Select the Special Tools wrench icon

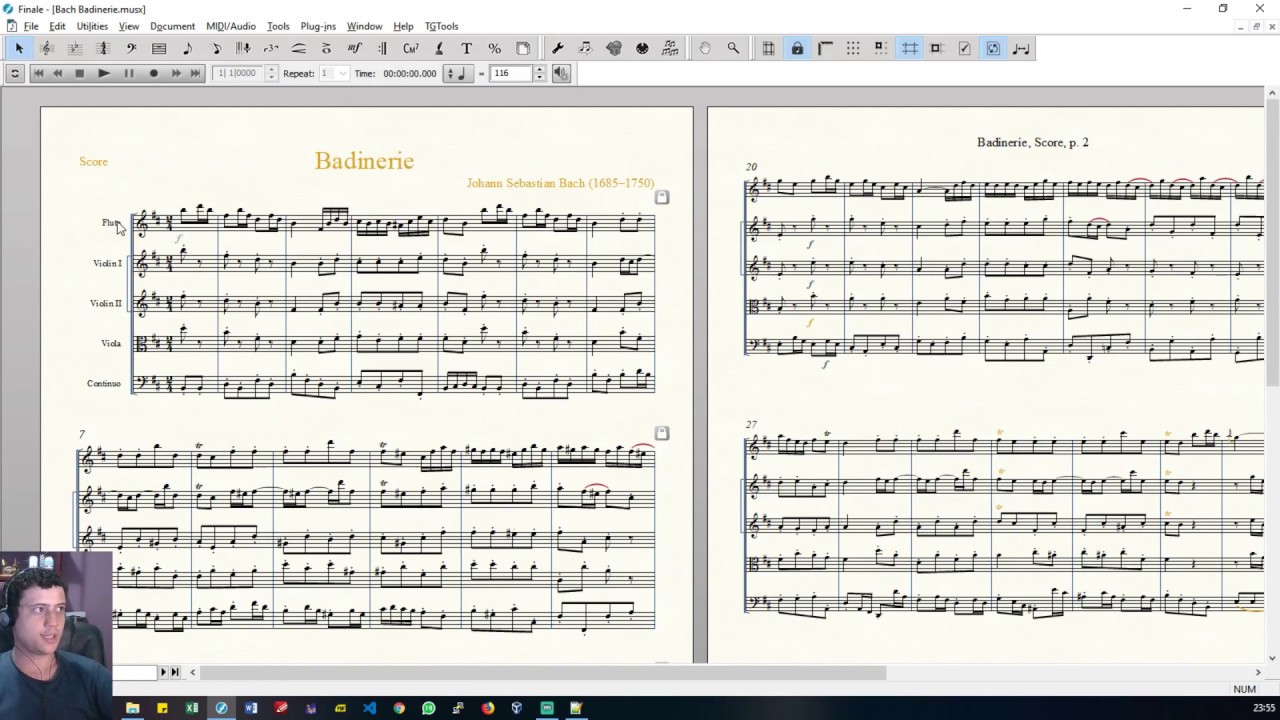tap(558, 48)
